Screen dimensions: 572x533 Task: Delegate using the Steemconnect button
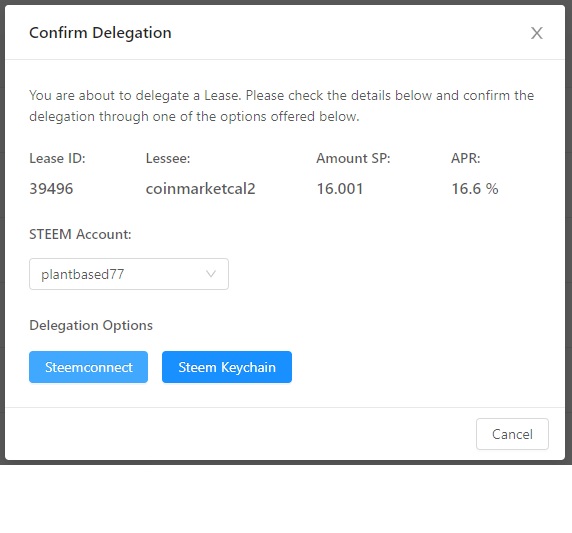pyautogui.click(x=88, y=367)
